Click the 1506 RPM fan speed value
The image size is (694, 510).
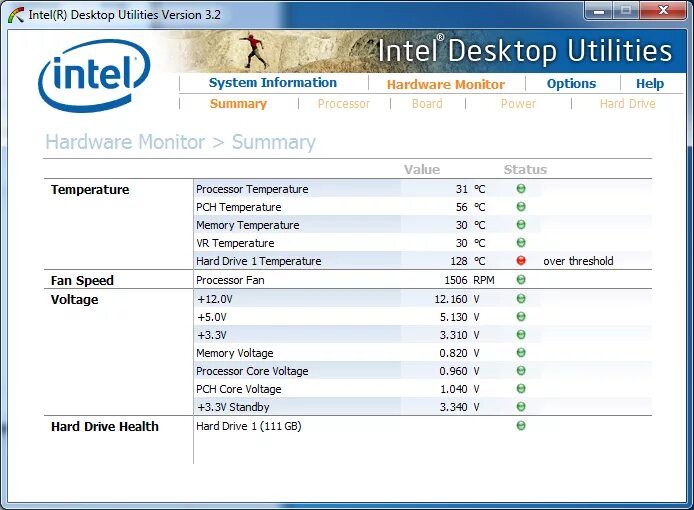coord(469,280)
